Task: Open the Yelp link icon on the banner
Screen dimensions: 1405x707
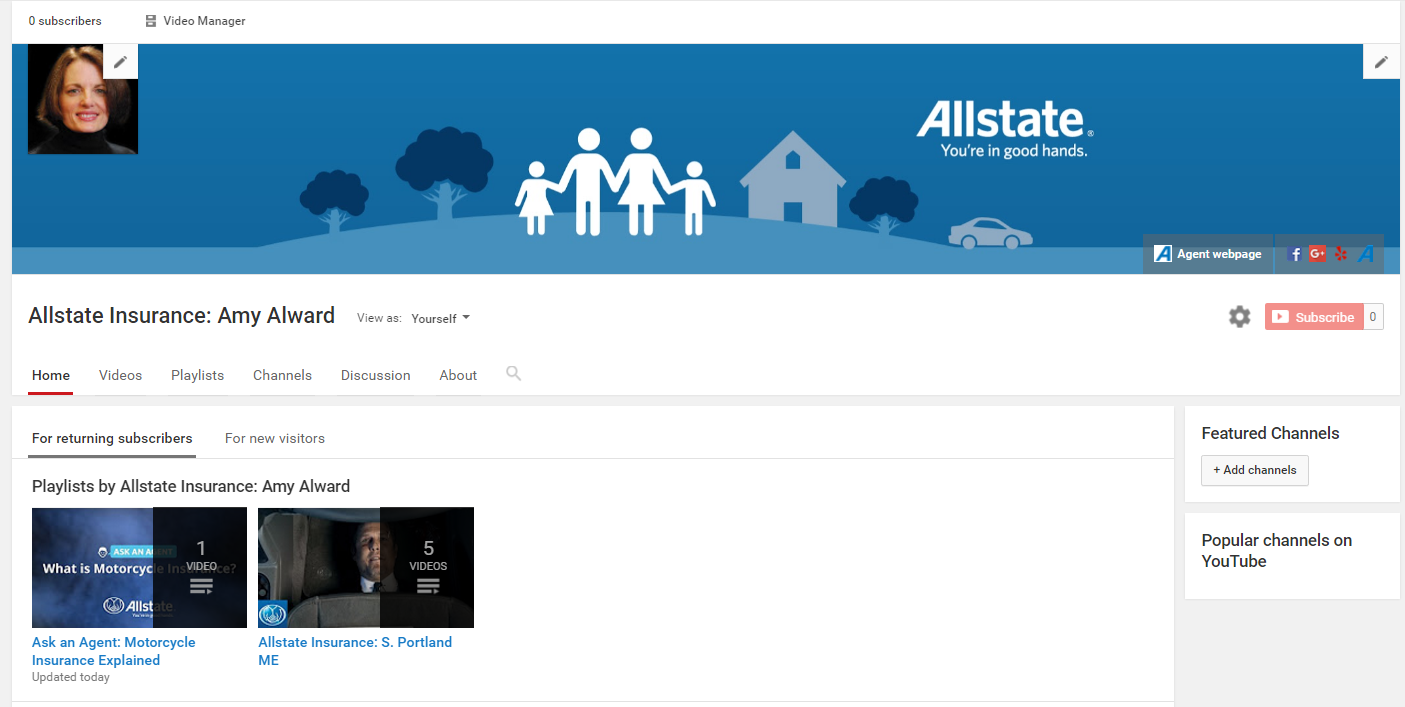Action: (1341, 254)
